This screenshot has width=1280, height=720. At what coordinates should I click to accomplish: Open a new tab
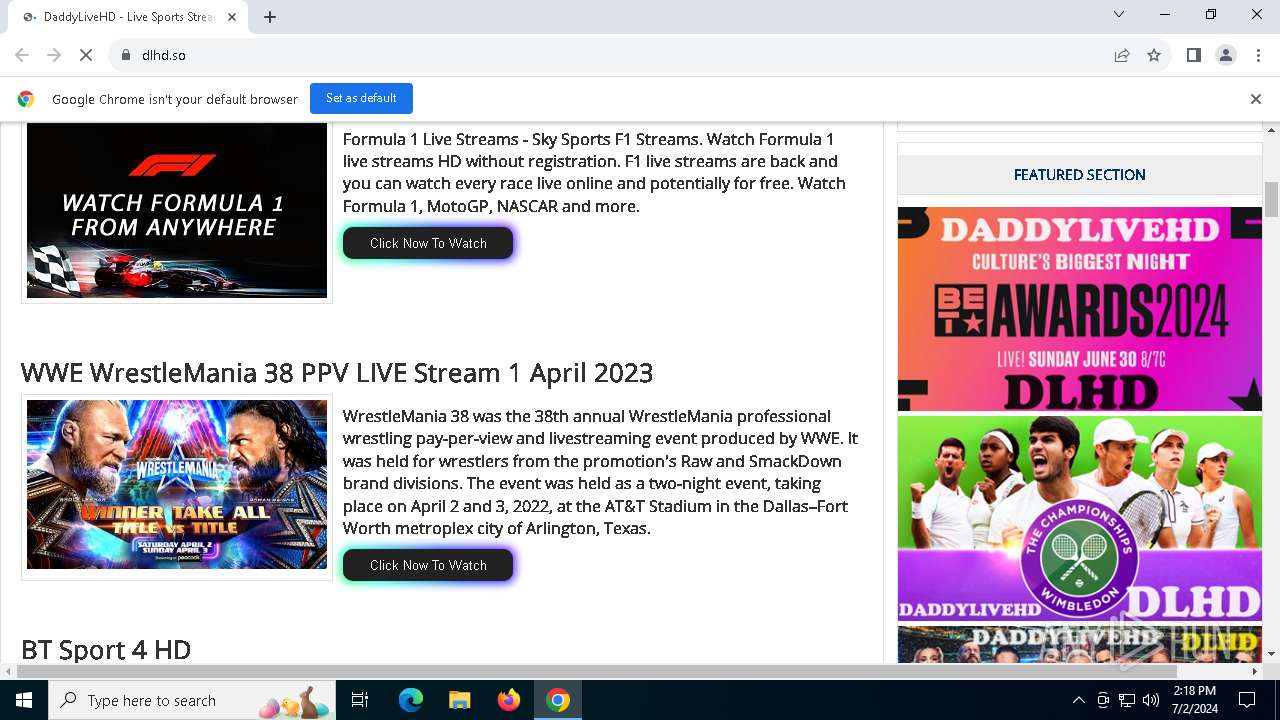270,17
